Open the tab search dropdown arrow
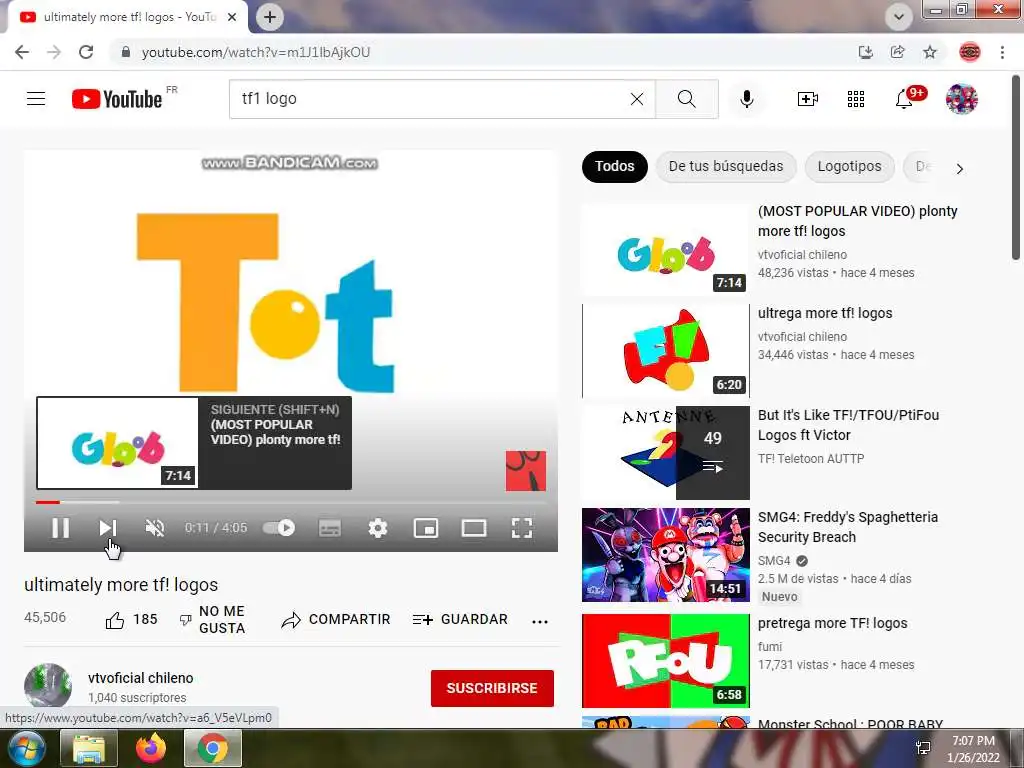This screenshot has height=768, width=1024. (x=899, y=17)
